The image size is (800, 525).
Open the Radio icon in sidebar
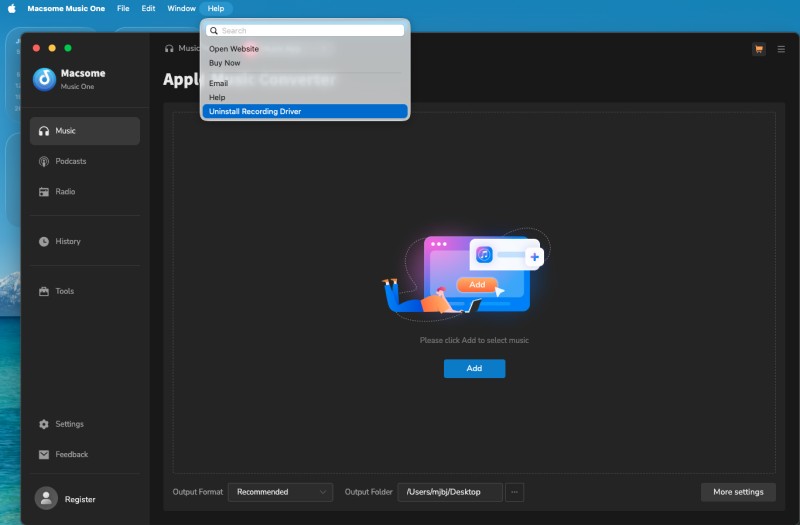click(x=44, y=192)
